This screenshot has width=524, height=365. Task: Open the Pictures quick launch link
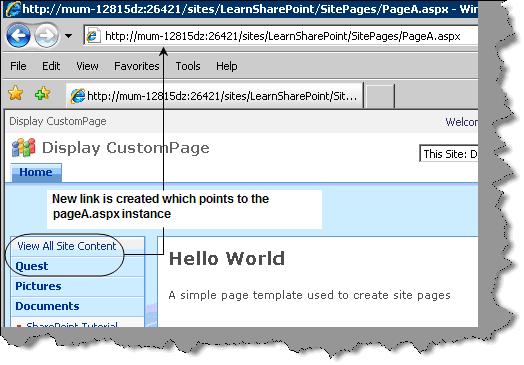point(38,286)
